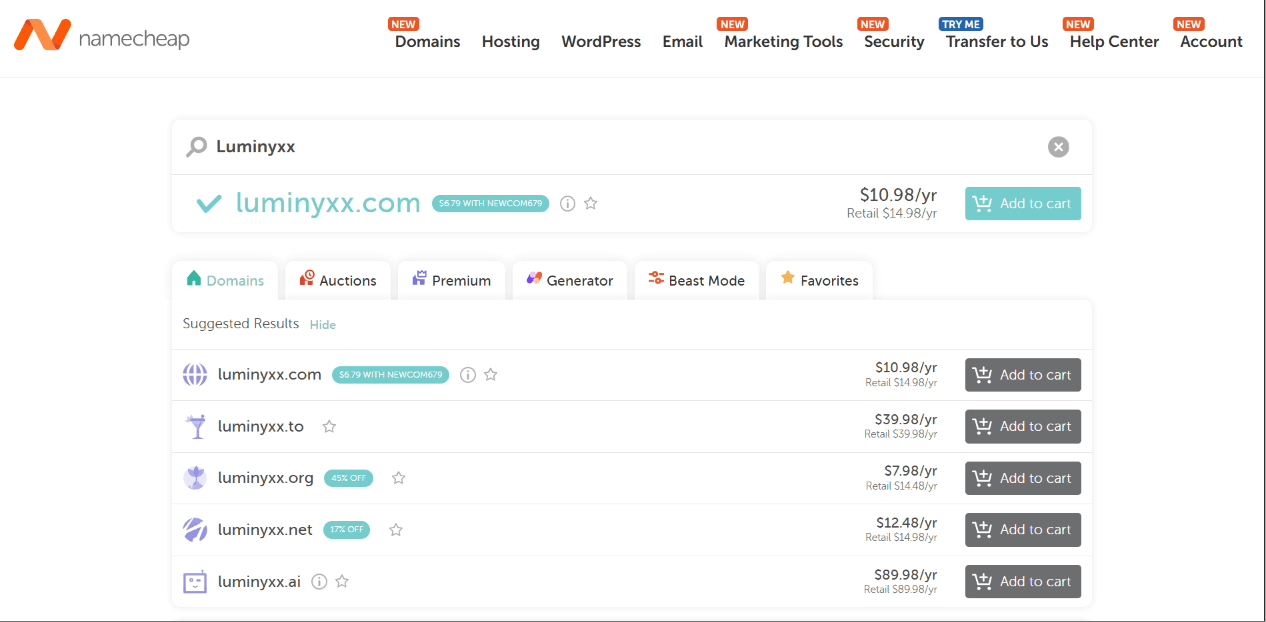Open the WordPress menu
Image resolution: width=1266 pixels, height=622 pixels.
point(601,42)
